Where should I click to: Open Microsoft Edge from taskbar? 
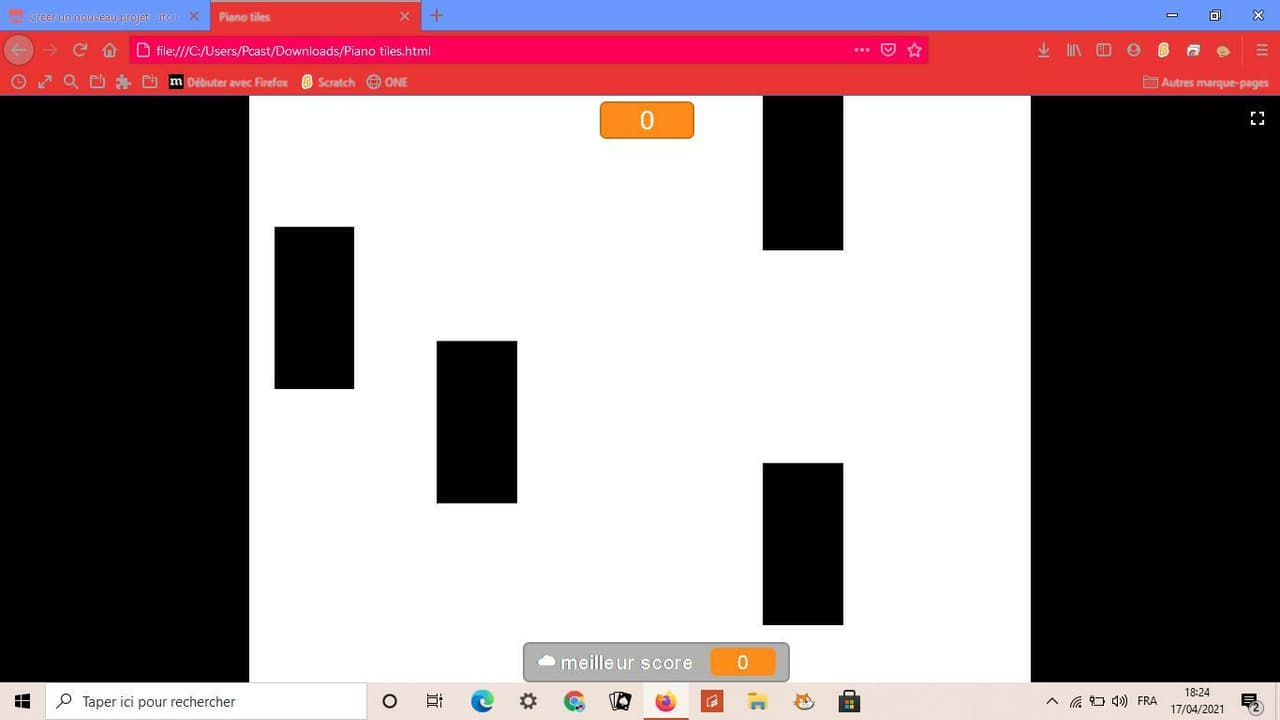(482, 701)
